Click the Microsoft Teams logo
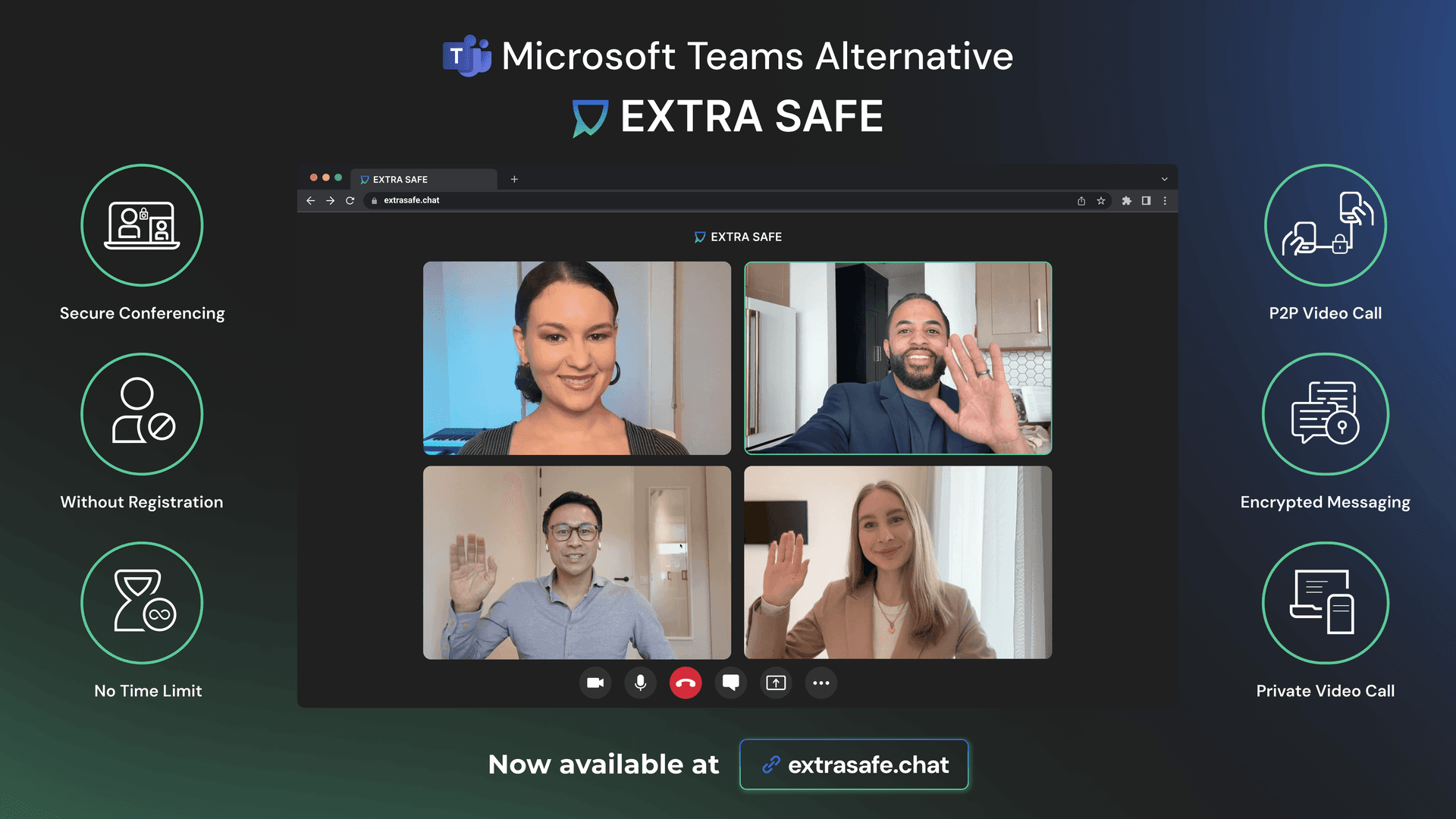This screenshot has width=1456, height=819. tap(467, 56)
